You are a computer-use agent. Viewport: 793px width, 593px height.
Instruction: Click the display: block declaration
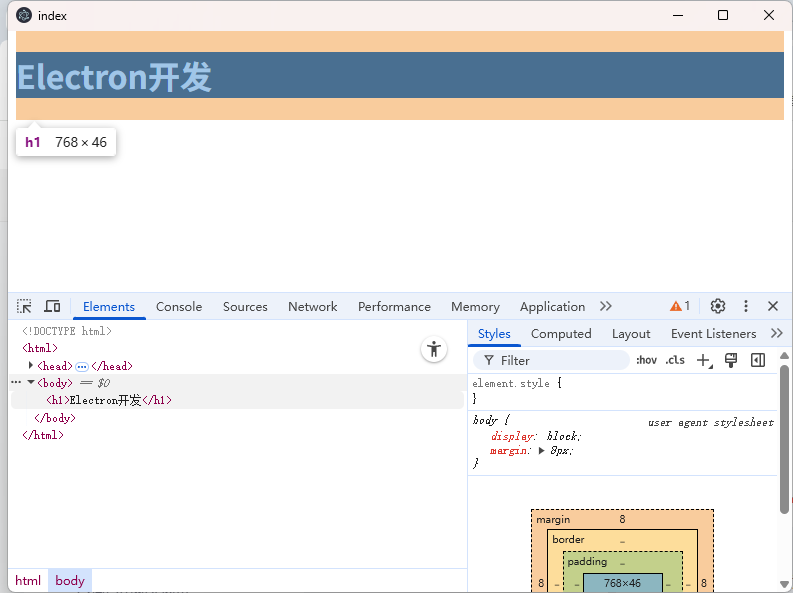[x=536, y=436]
